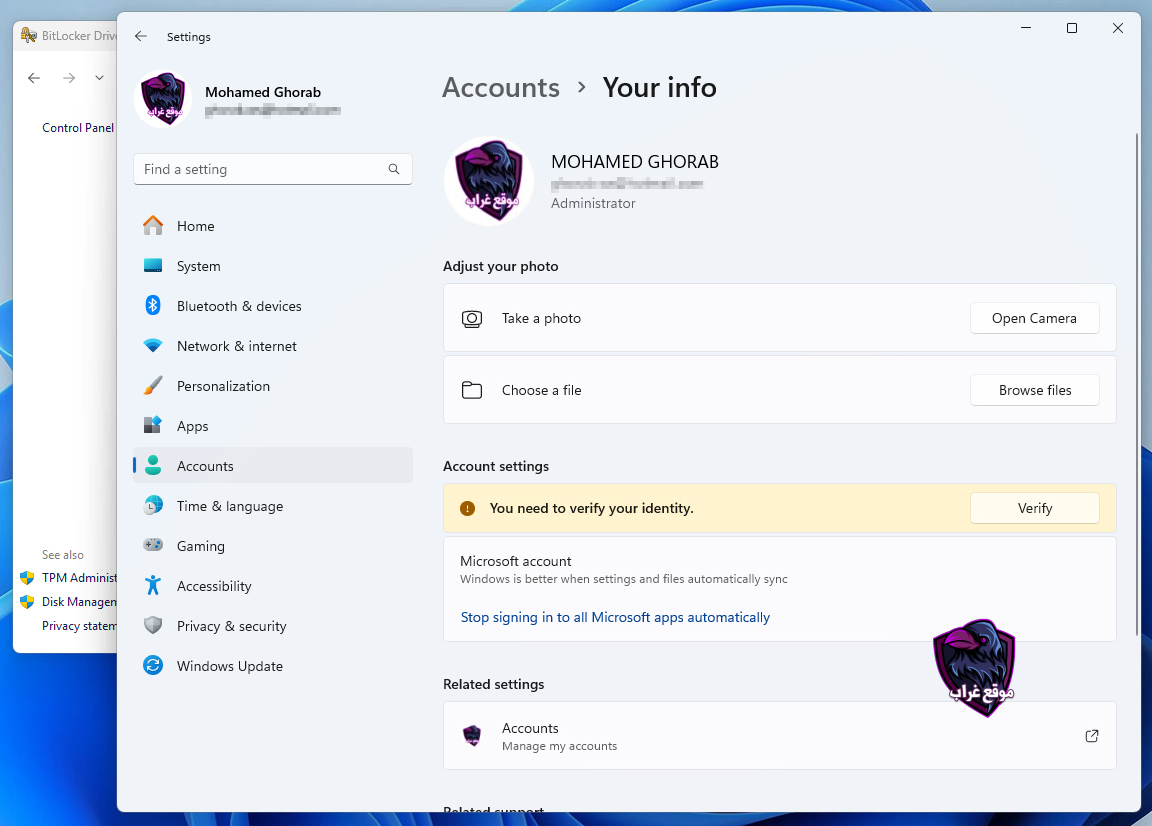Click the camera icon beside Take a photo
The image size is (1152, 826).
point(472,319)
